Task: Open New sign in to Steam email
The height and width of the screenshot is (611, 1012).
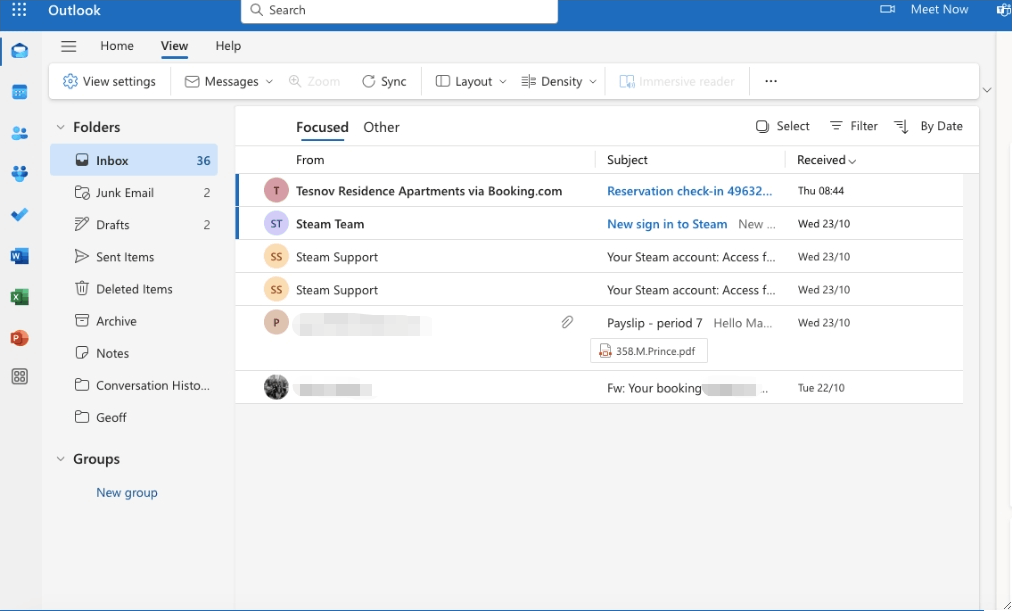Action: 599,224
